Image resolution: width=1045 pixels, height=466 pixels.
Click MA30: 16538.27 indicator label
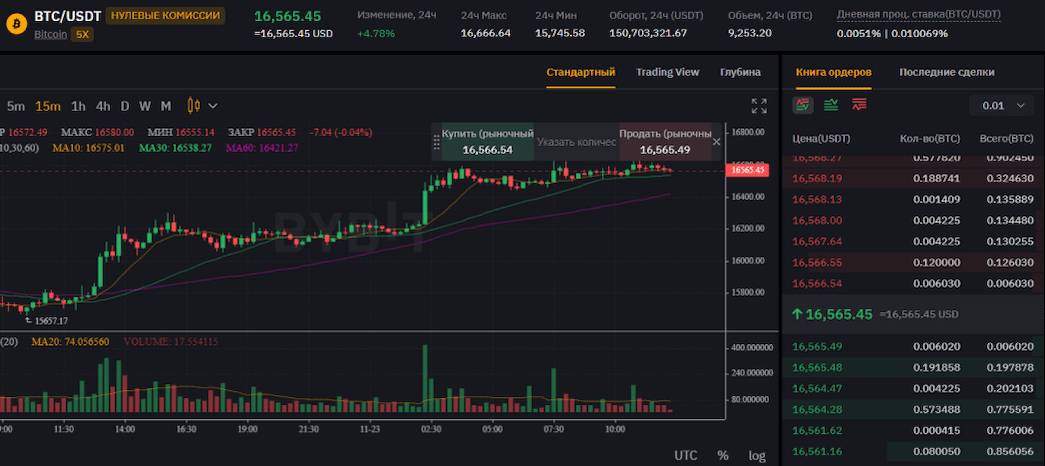[x=175, y=147]
